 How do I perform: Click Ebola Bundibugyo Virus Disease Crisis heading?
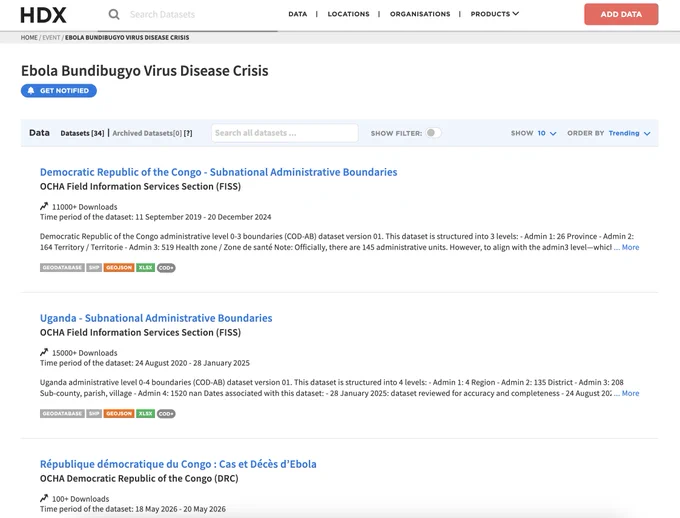[x=145, y=71]
